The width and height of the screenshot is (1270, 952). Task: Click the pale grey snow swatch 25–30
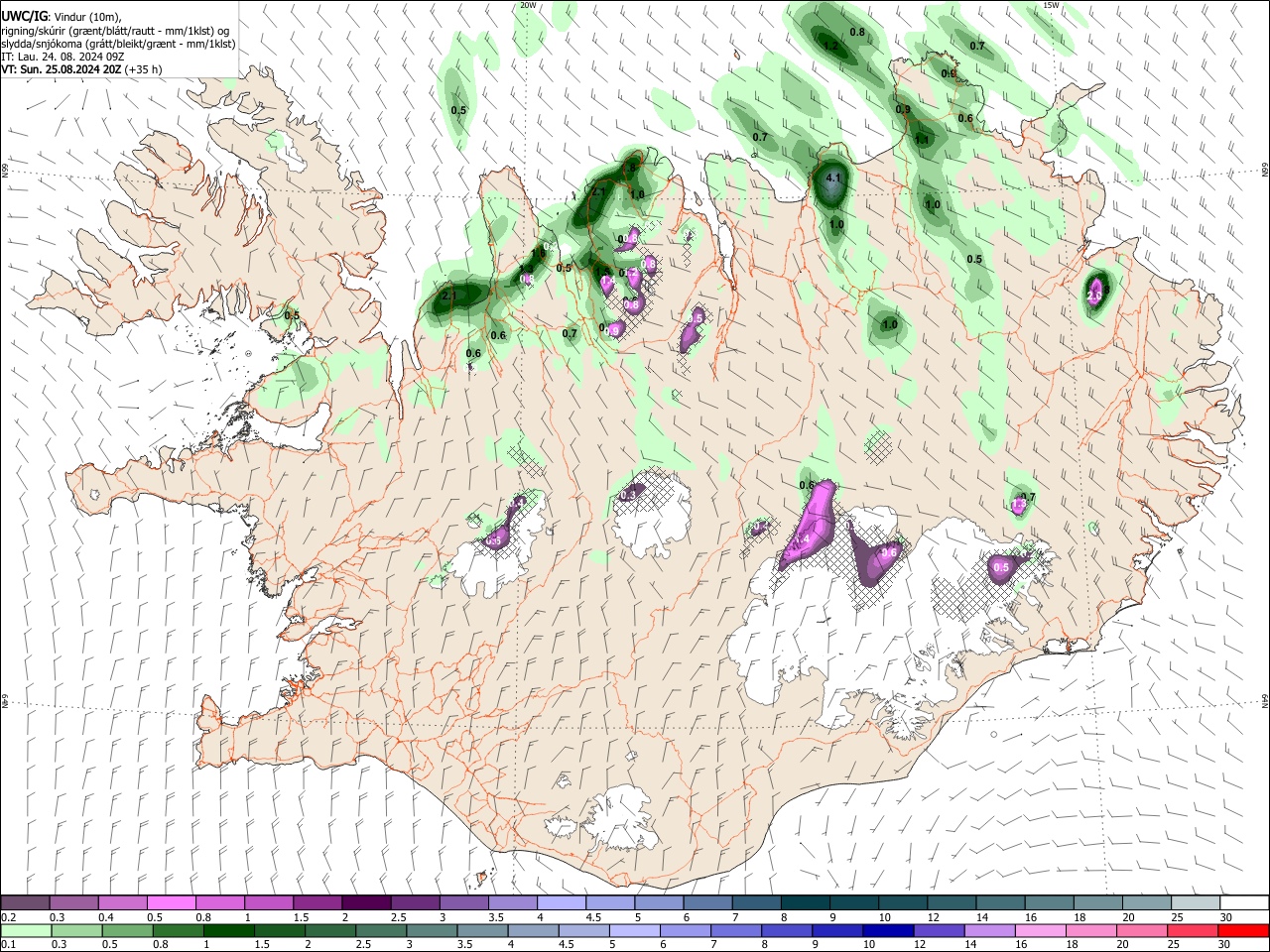(1197, 903)
